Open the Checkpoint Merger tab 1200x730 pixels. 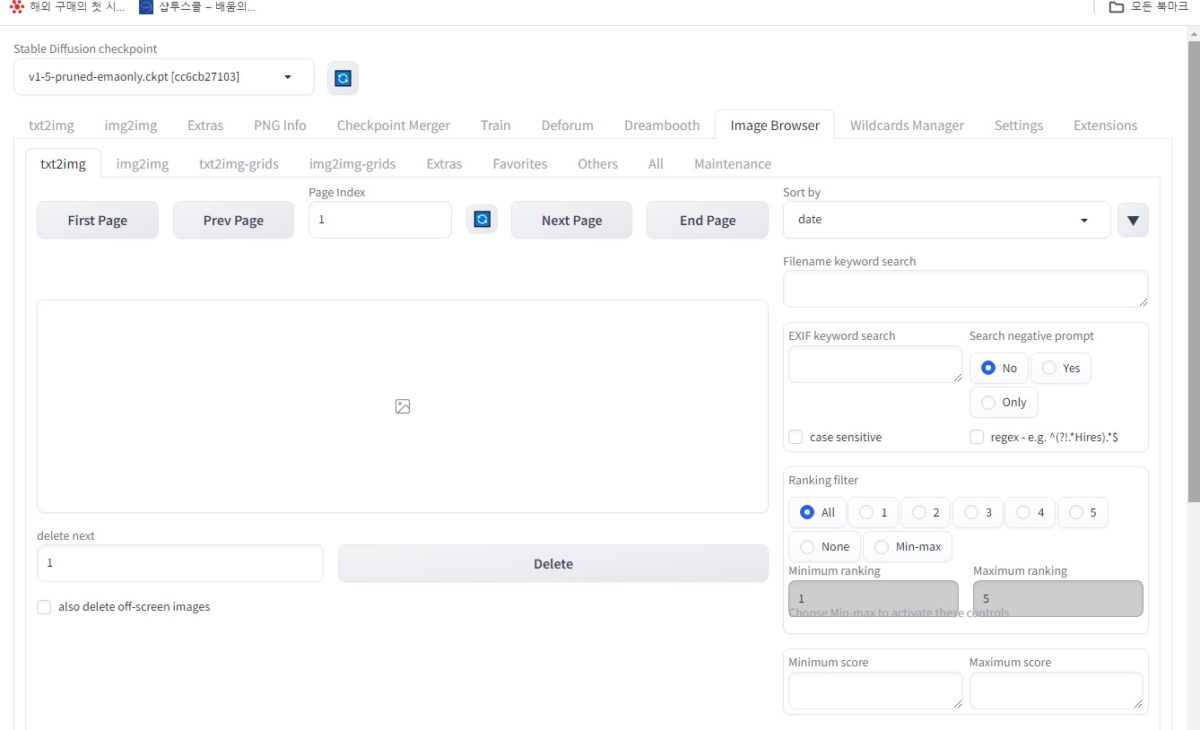(x=393, y=125)
